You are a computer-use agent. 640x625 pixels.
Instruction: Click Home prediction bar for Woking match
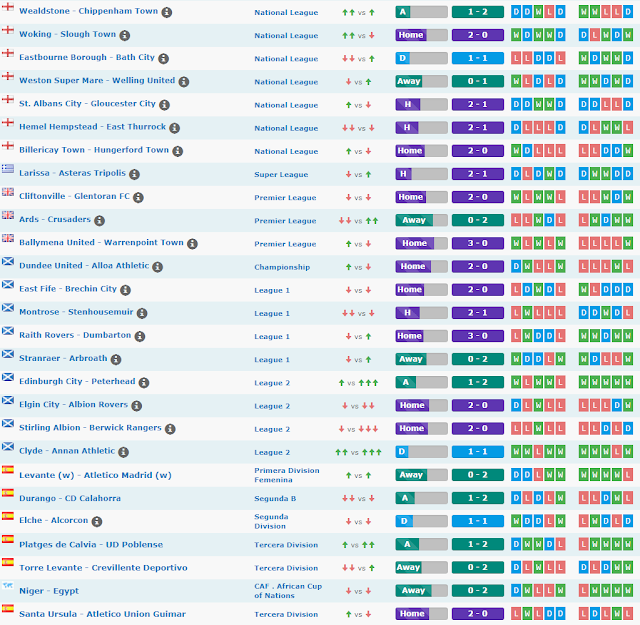pos(422,35)
